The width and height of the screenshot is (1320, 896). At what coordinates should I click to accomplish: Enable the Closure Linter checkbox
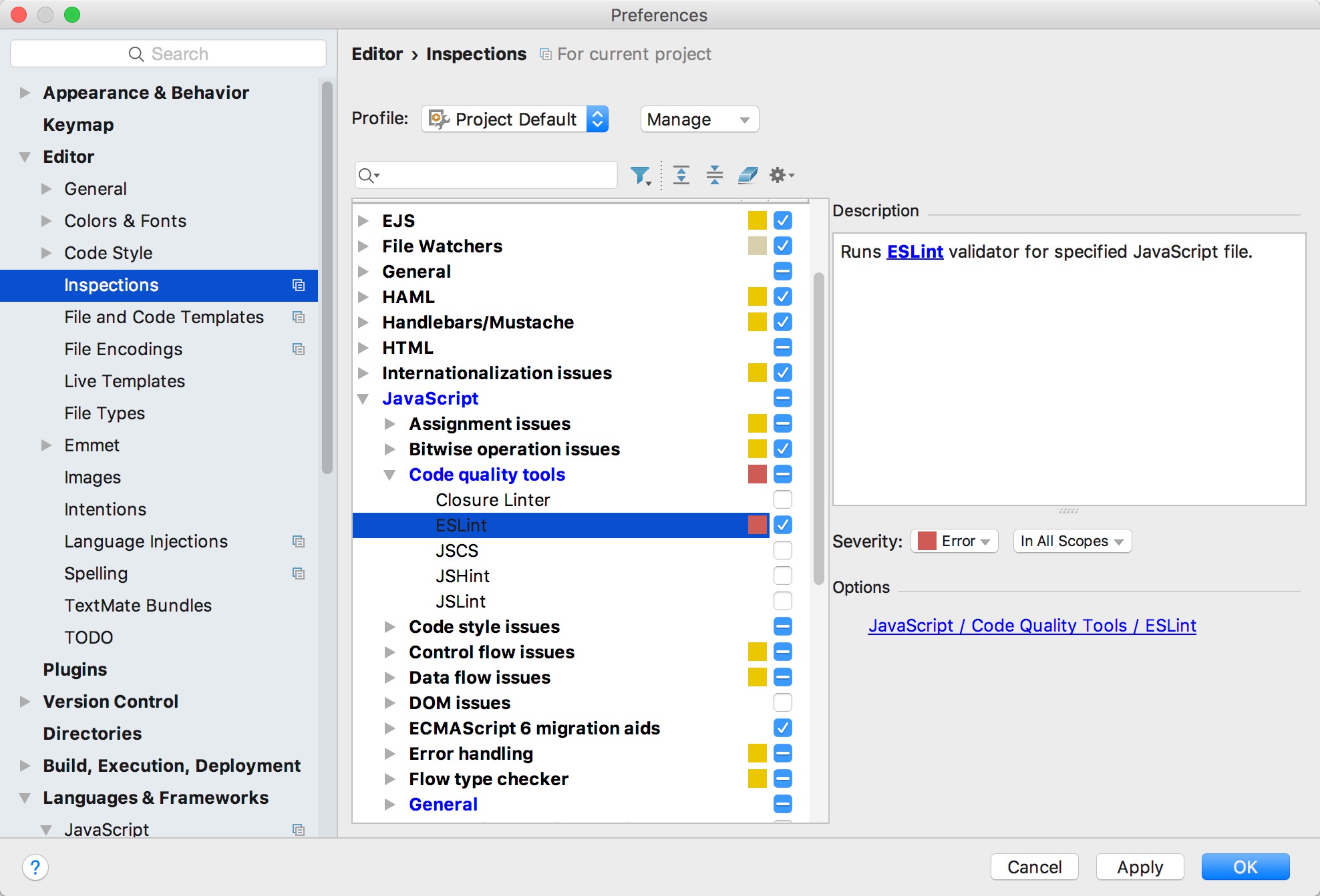point(782,499)
